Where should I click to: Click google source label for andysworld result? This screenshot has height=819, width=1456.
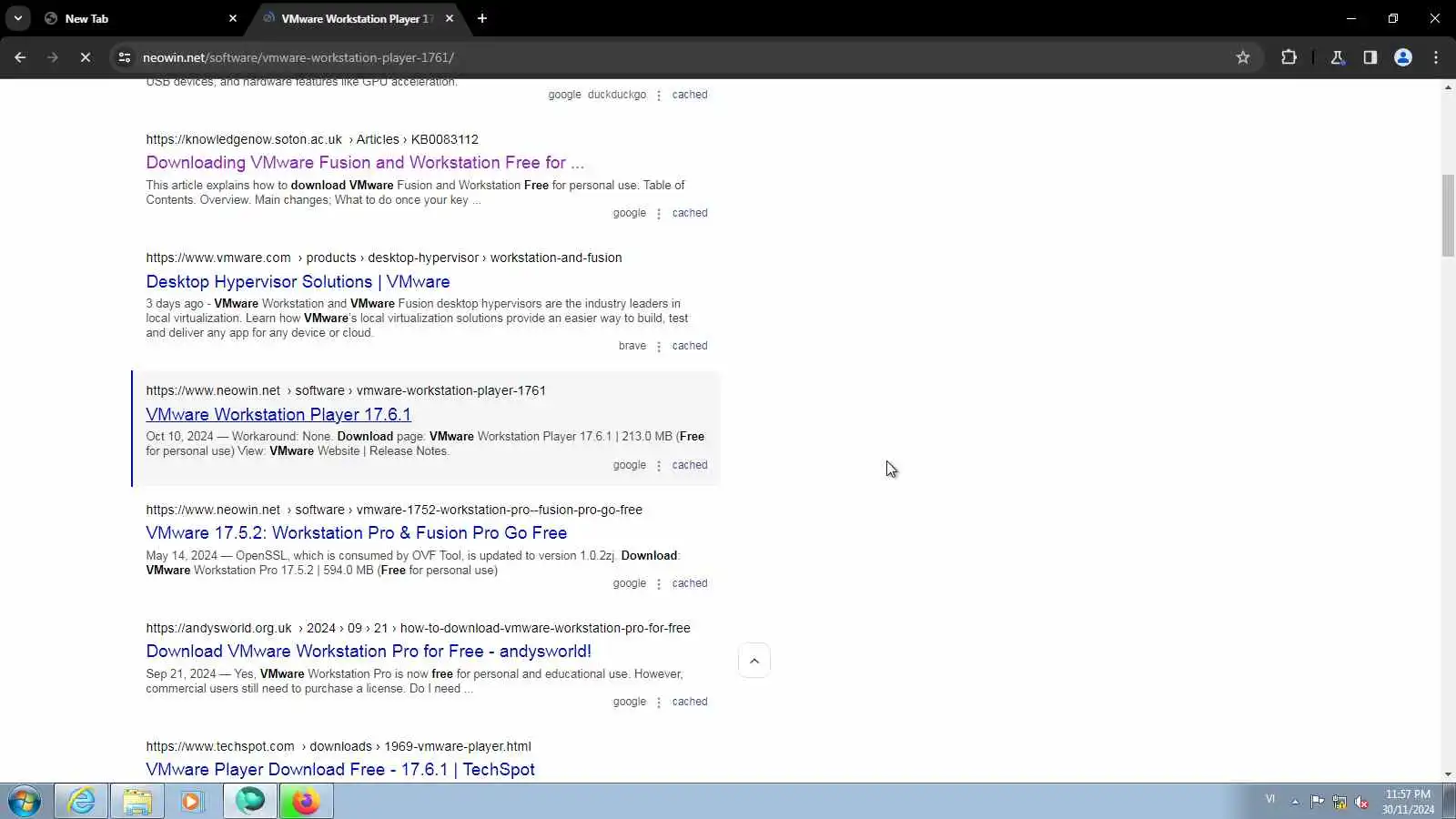[x=630, y=702]
